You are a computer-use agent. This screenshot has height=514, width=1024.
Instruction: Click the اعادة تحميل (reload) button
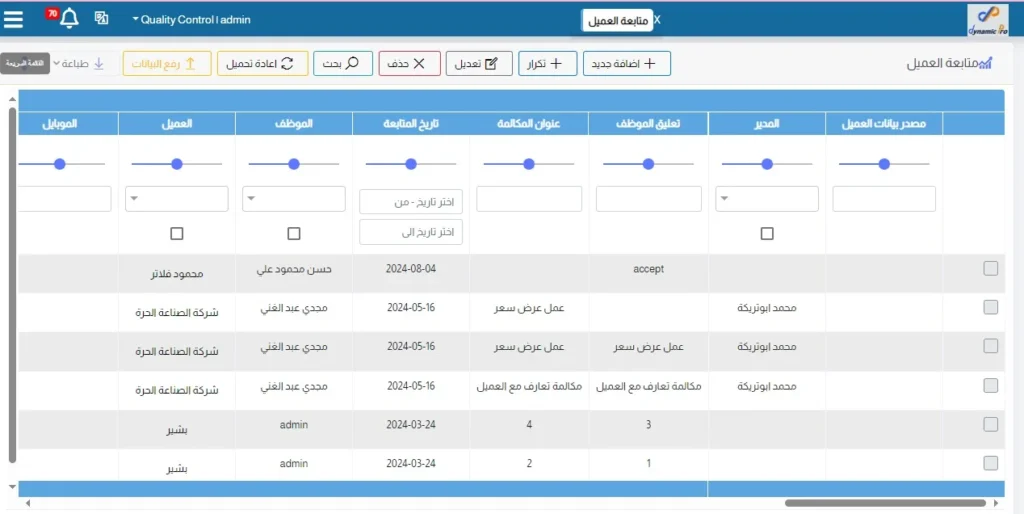[262, 64]
